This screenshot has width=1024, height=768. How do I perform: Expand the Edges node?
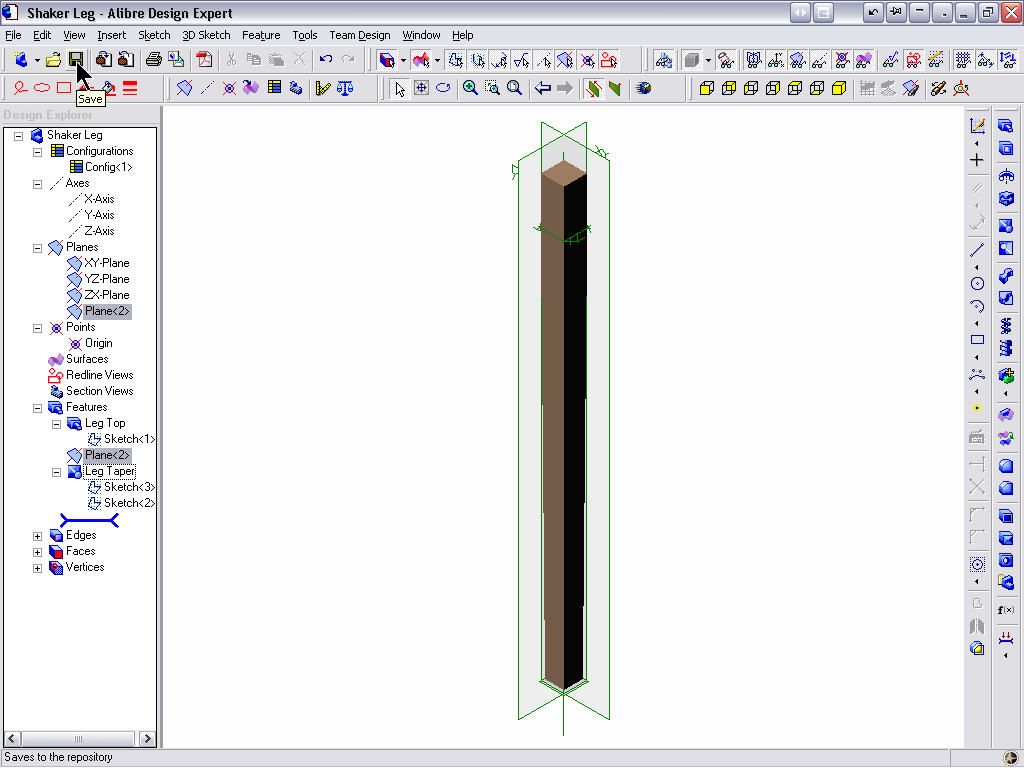pos(37,535)
